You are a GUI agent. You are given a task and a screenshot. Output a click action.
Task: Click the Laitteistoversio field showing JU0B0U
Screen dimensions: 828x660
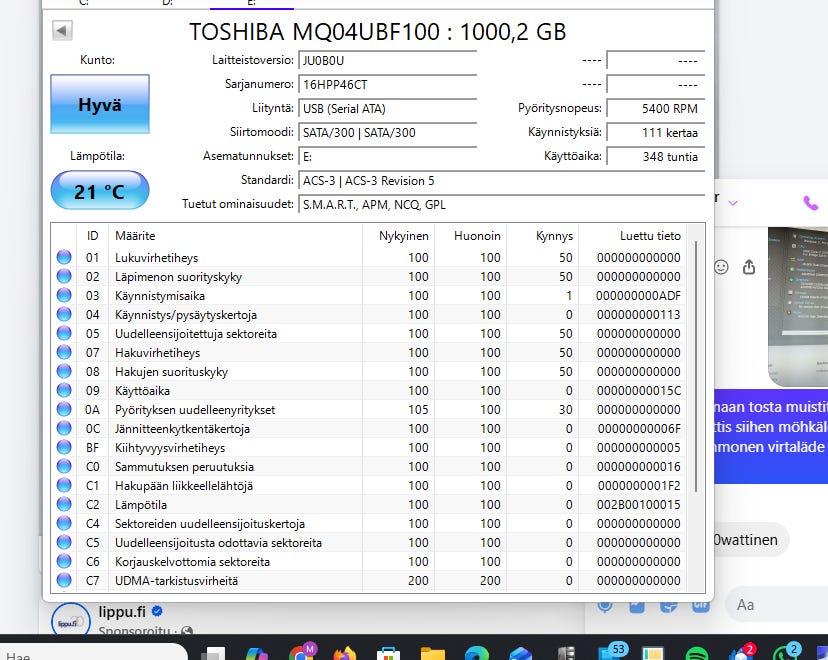pyautogui.click(x=388, y=61)
